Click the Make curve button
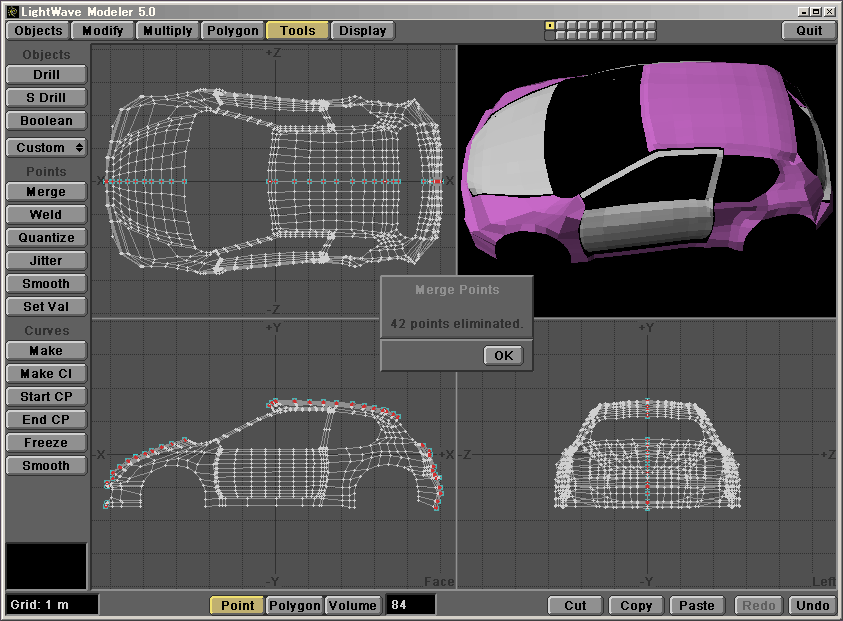This screenshot has height=621, width=843. 46,351
